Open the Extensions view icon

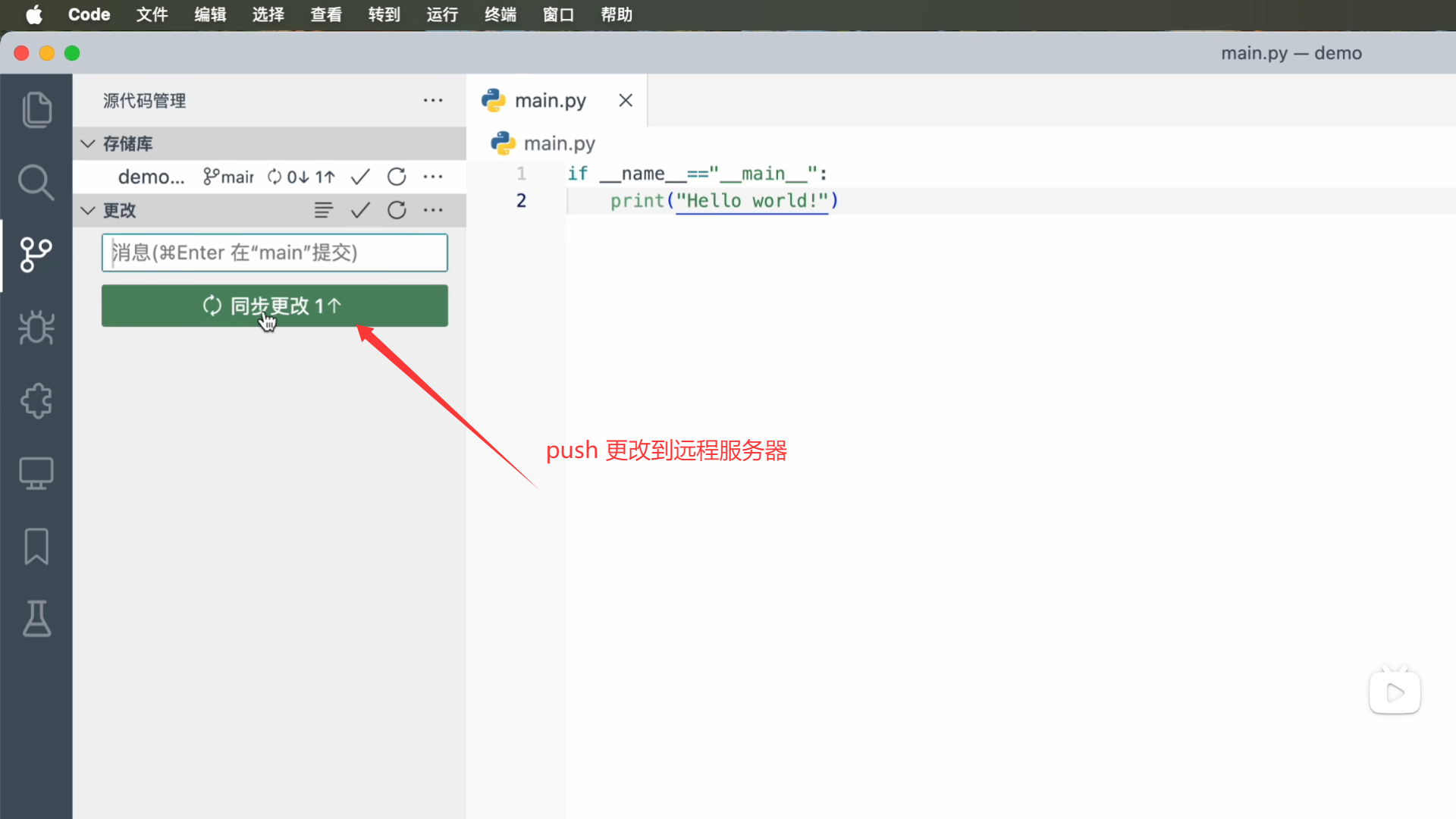pos(36,401)
